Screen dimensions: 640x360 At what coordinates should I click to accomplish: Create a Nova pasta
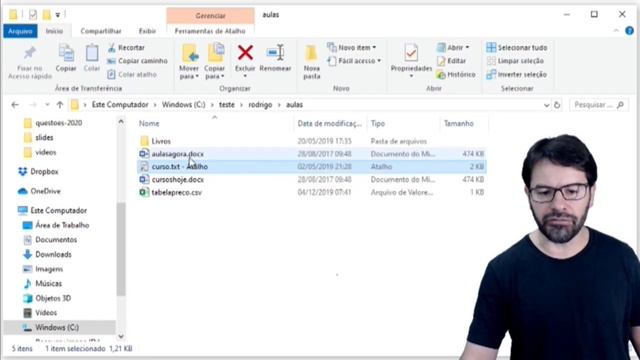point(311,62)
